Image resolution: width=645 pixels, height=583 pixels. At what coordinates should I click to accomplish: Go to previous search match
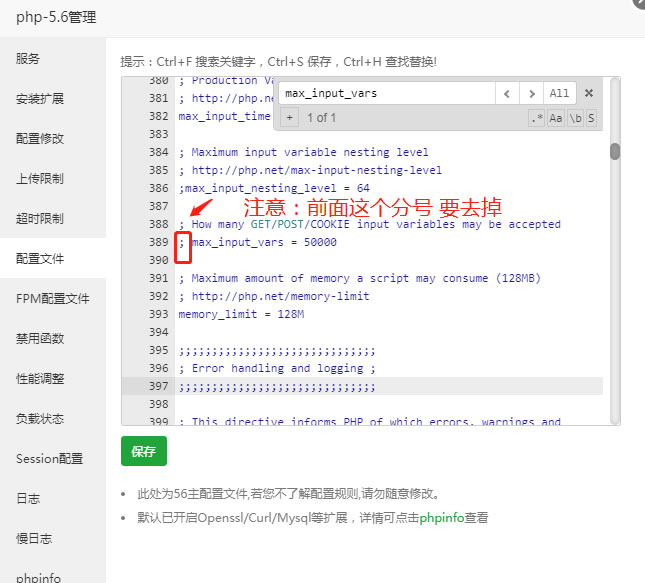507,93
